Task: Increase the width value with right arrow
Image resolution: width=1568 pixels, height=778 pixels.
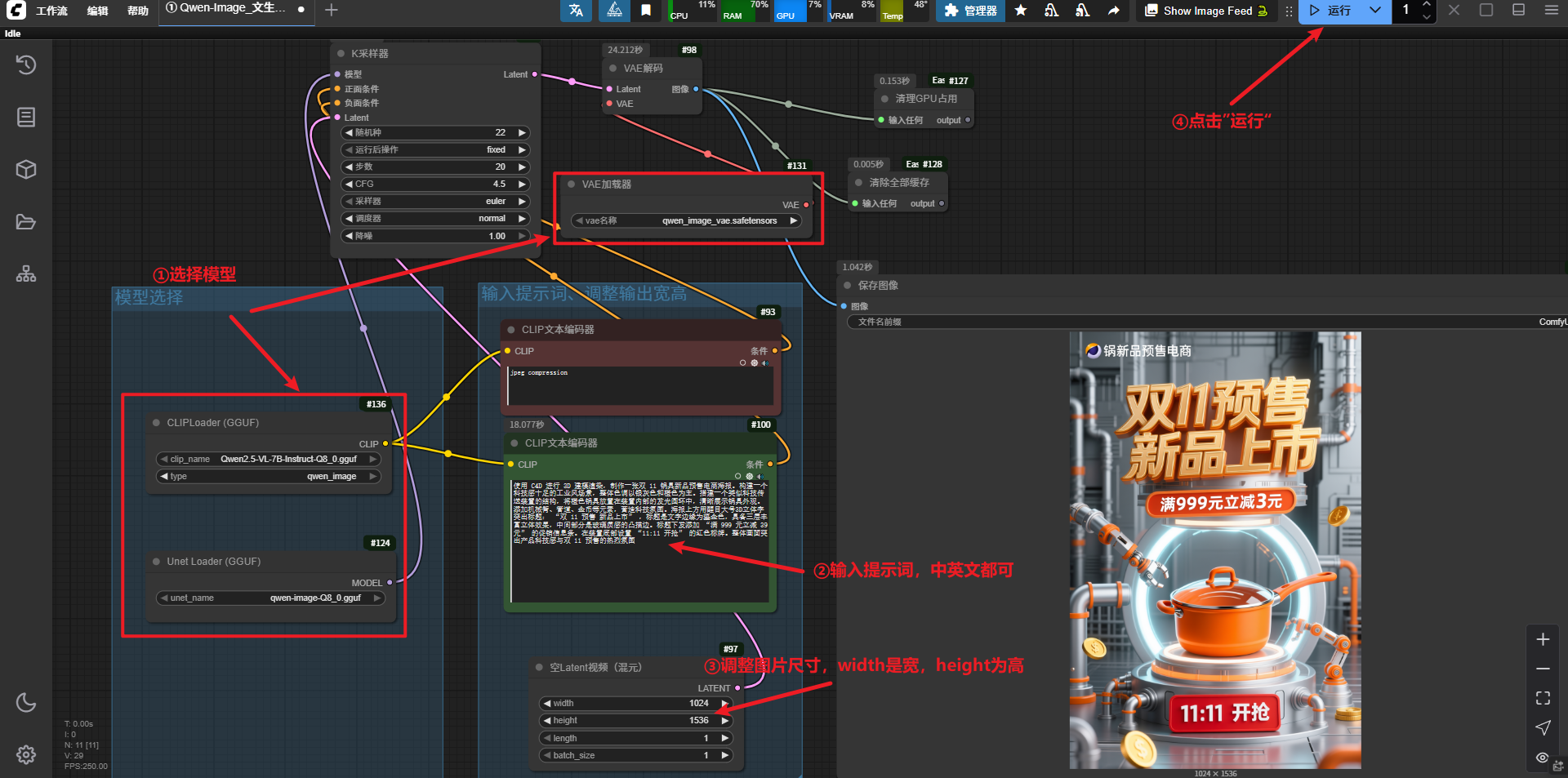Action: (x=724, y=703)
